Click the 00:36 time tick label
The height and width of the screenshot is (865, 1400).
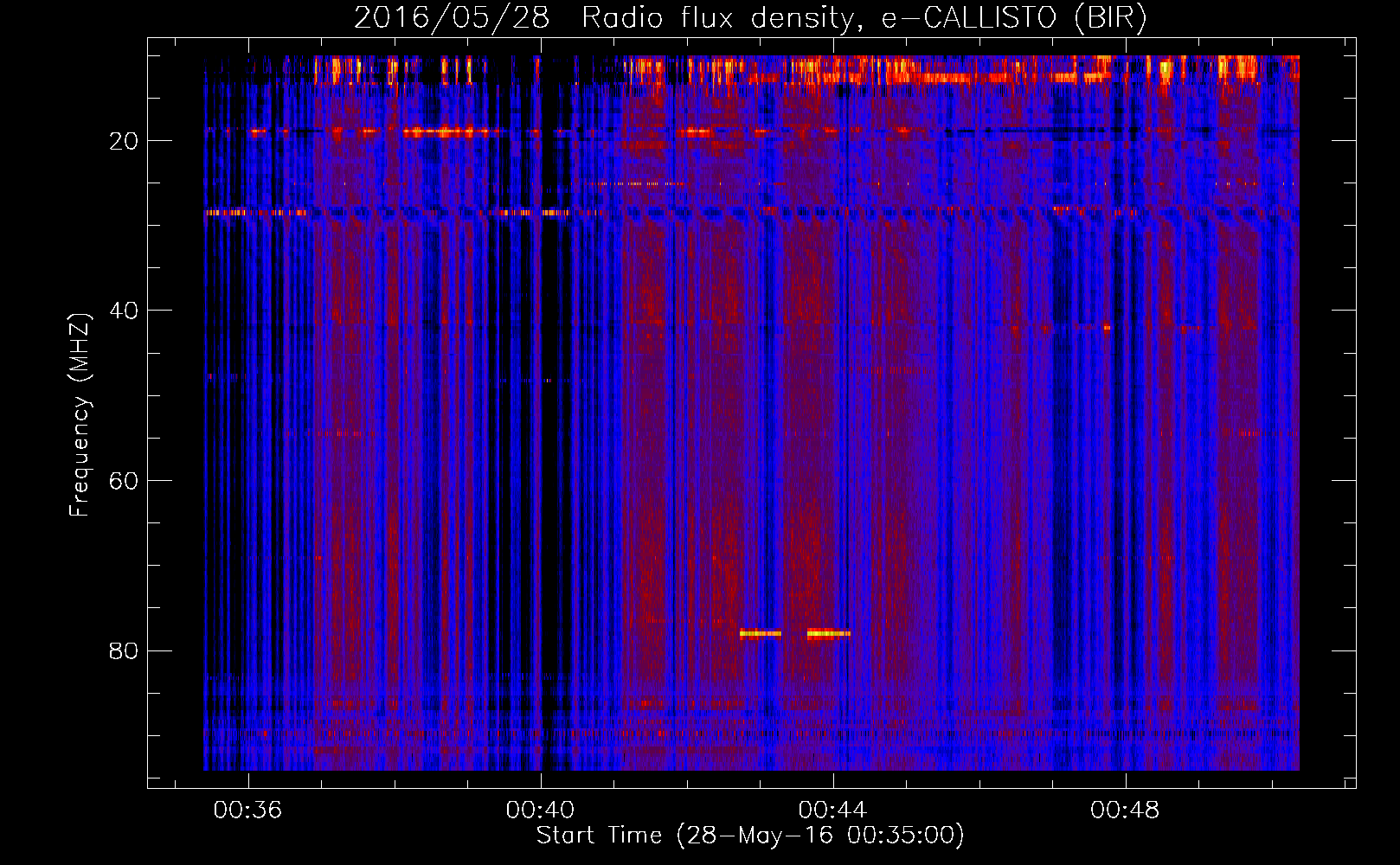248,811
